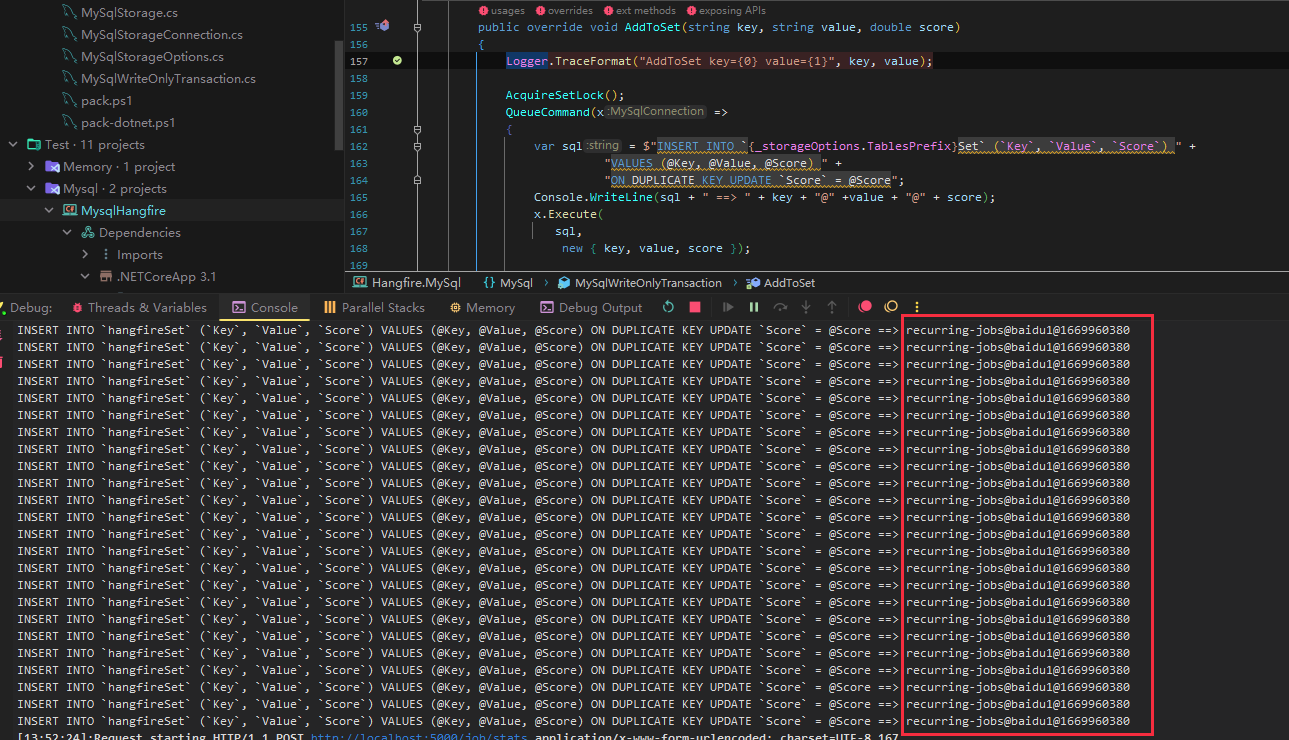Select MySqlStorageOptions.cs file

[x=152, y=56]
